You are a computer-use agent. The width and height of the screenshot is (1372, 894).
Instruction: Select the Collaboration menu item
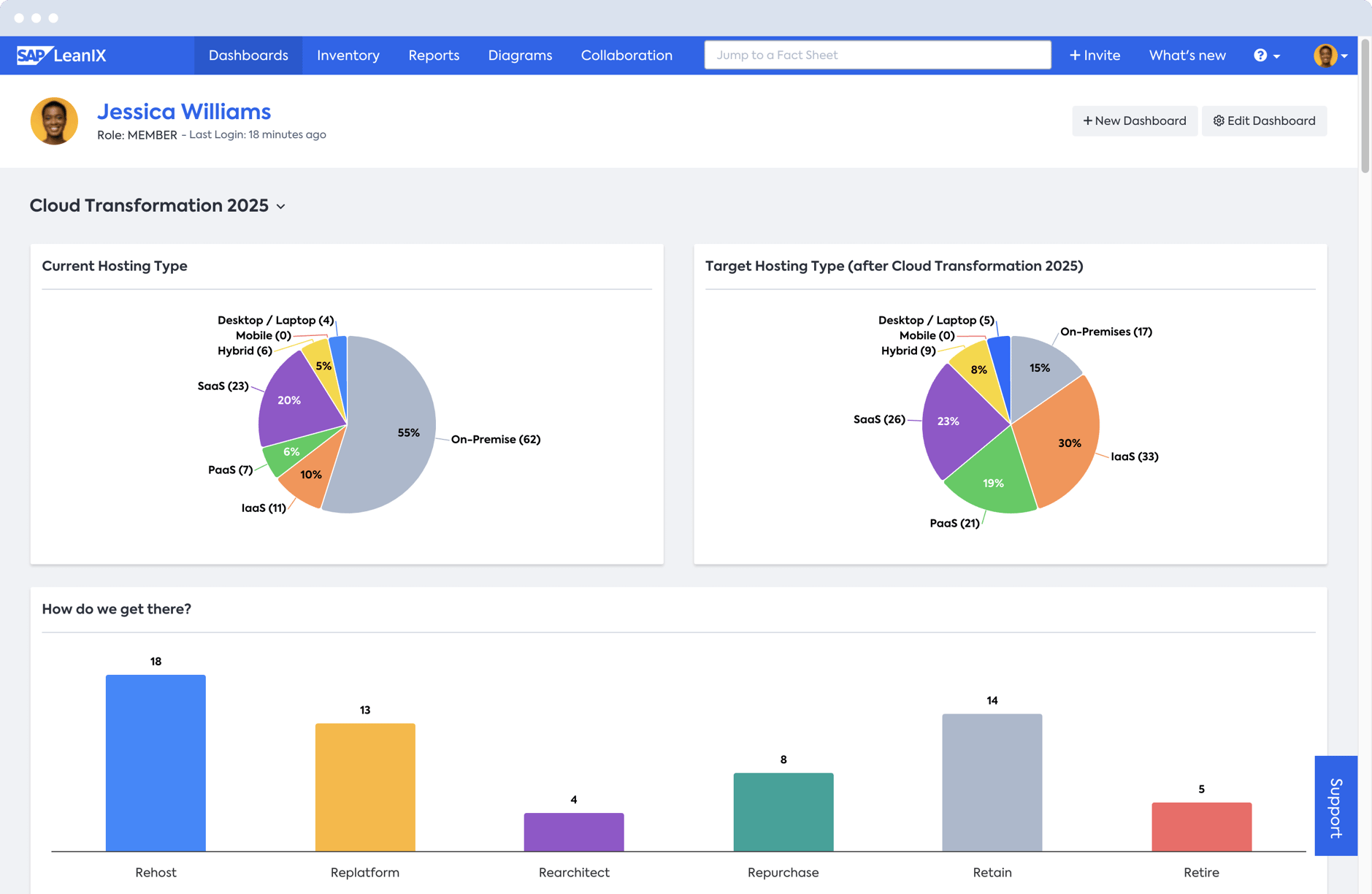click(626, 55)
